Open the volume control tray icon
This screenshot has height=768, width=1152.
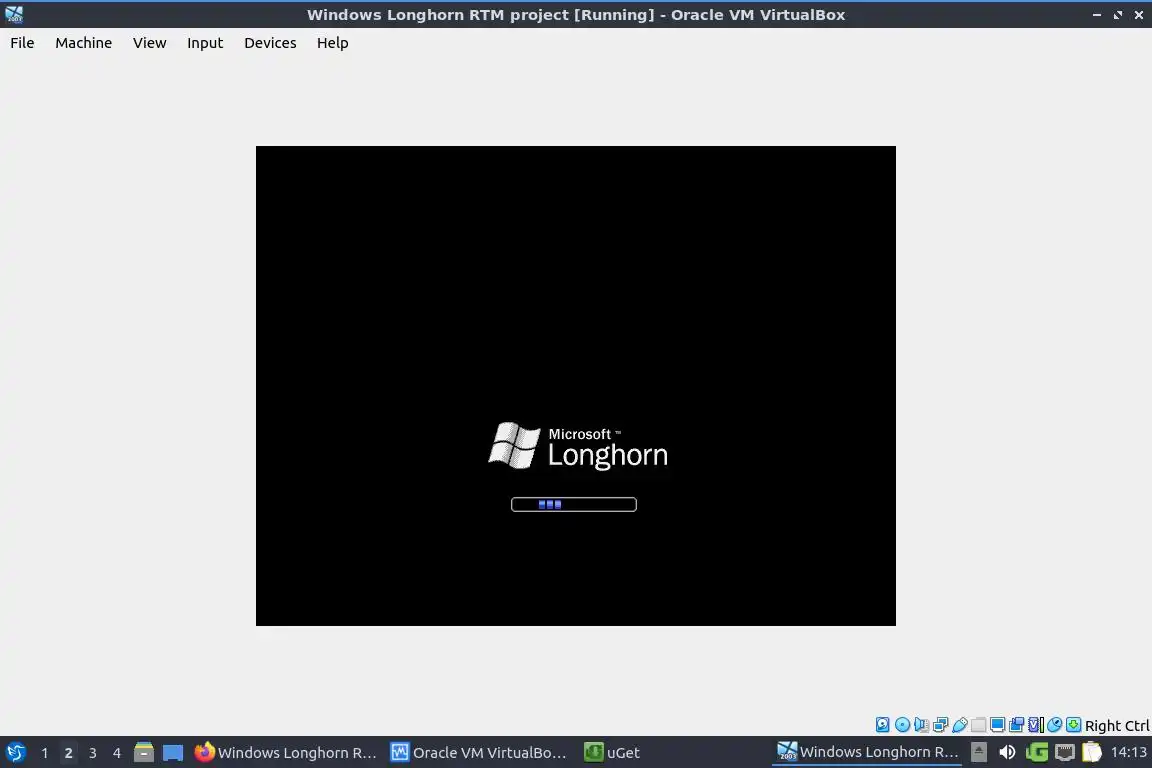pyautogui.click(x=1007, y=752)
